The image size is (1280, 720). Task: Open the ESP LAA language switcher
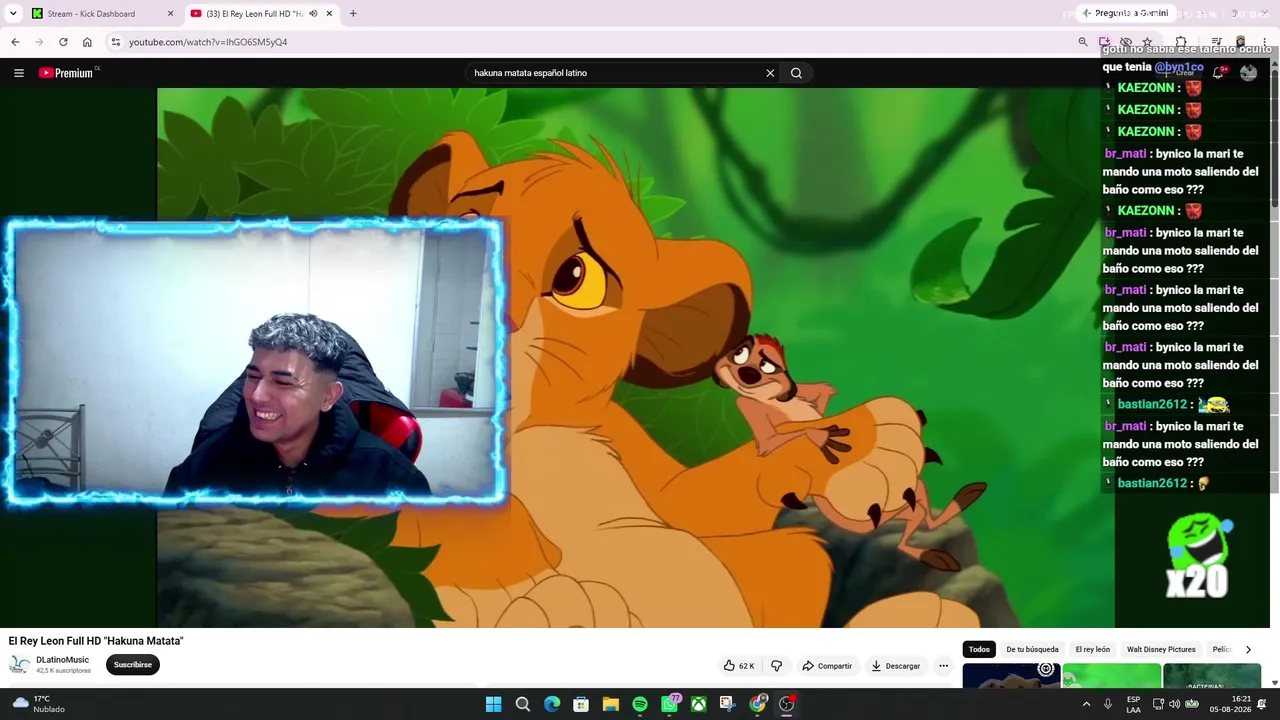point(1133,704)
